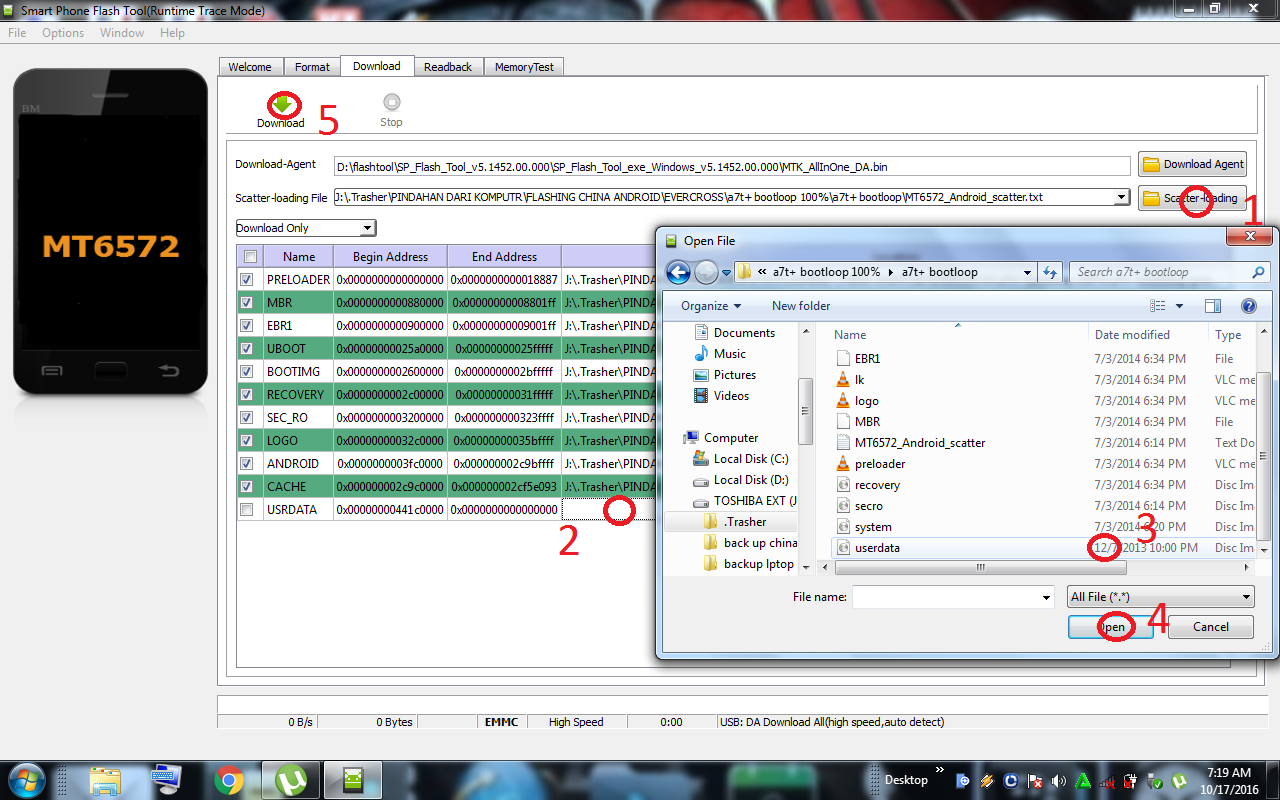Screen dimensions: 1280x800
Task: Open the change view options dropdown
Action: pyautogui.click(x=1180, y=306)
